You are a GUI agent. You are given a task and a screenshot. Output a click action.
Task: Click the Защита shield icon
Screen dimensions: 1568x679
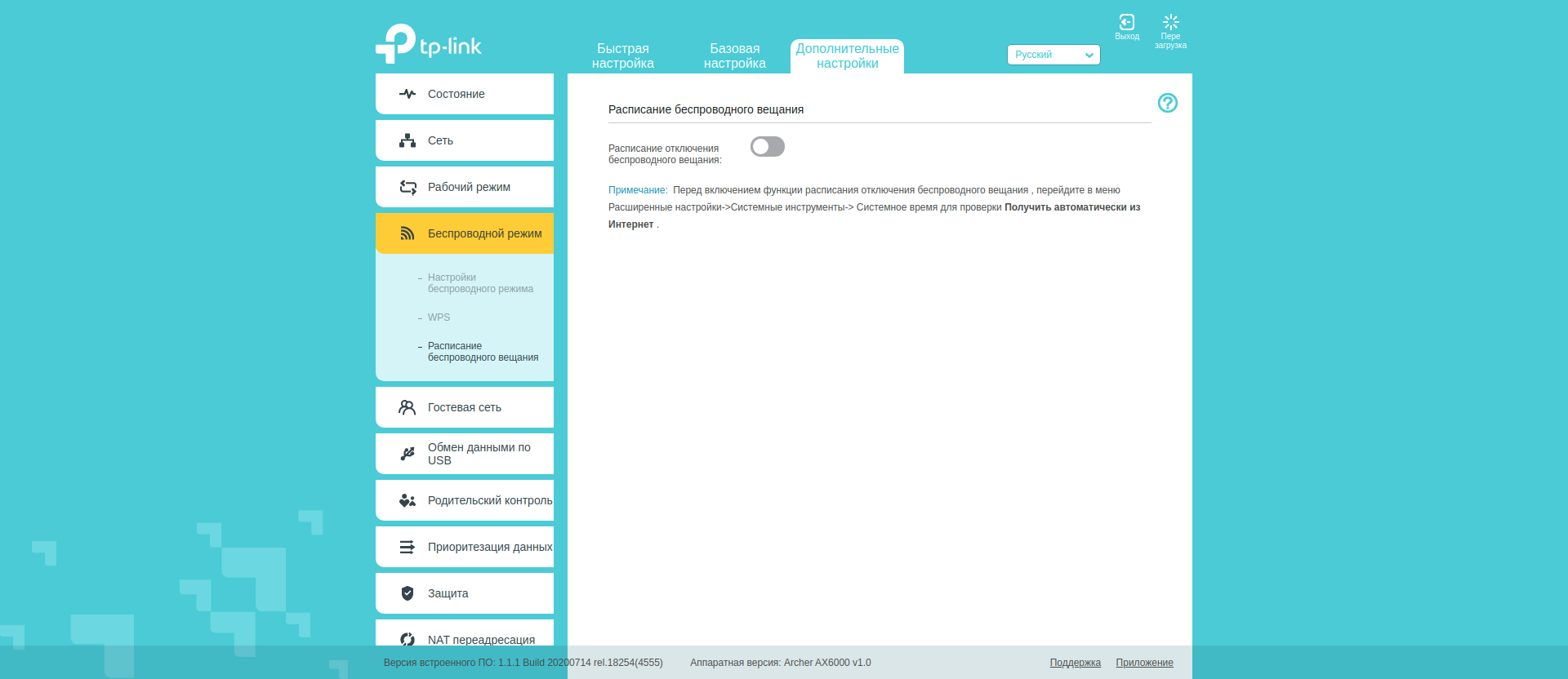408,593
